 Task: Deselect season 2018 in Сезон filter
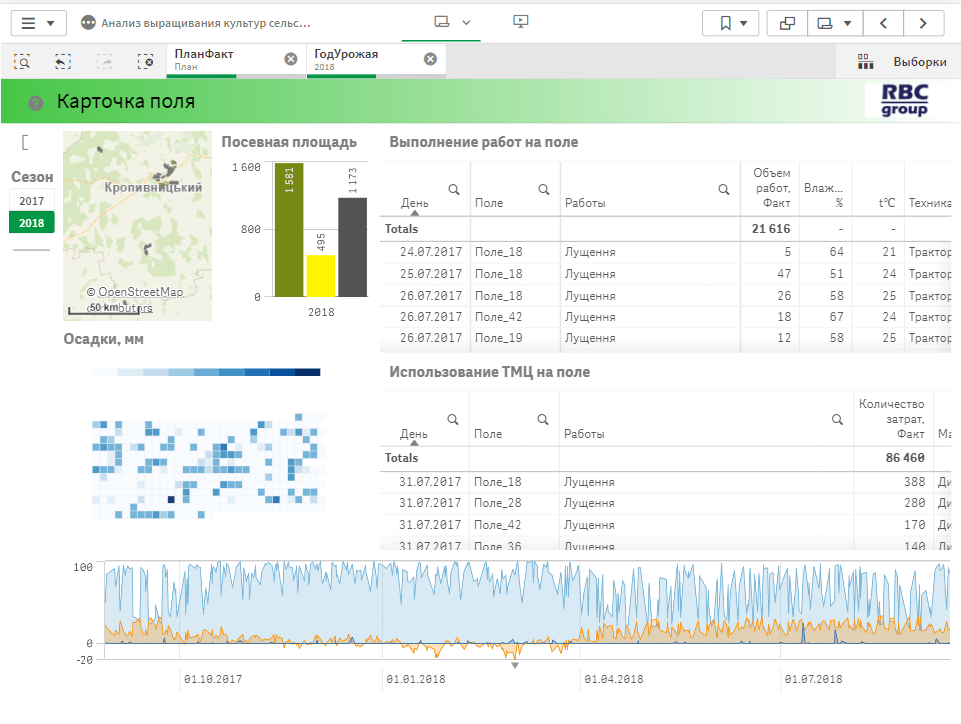coord(31,223)
